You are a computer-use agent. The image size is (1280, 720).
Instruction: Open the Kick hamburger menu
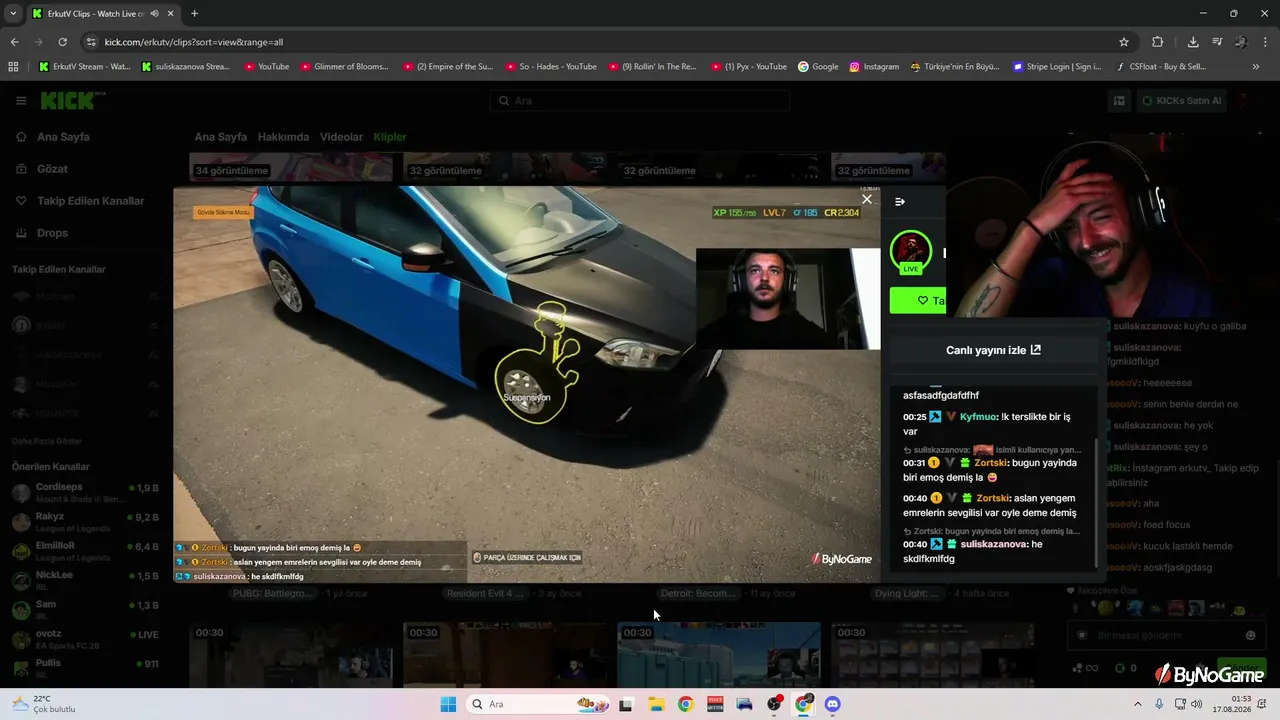point(21,101)
